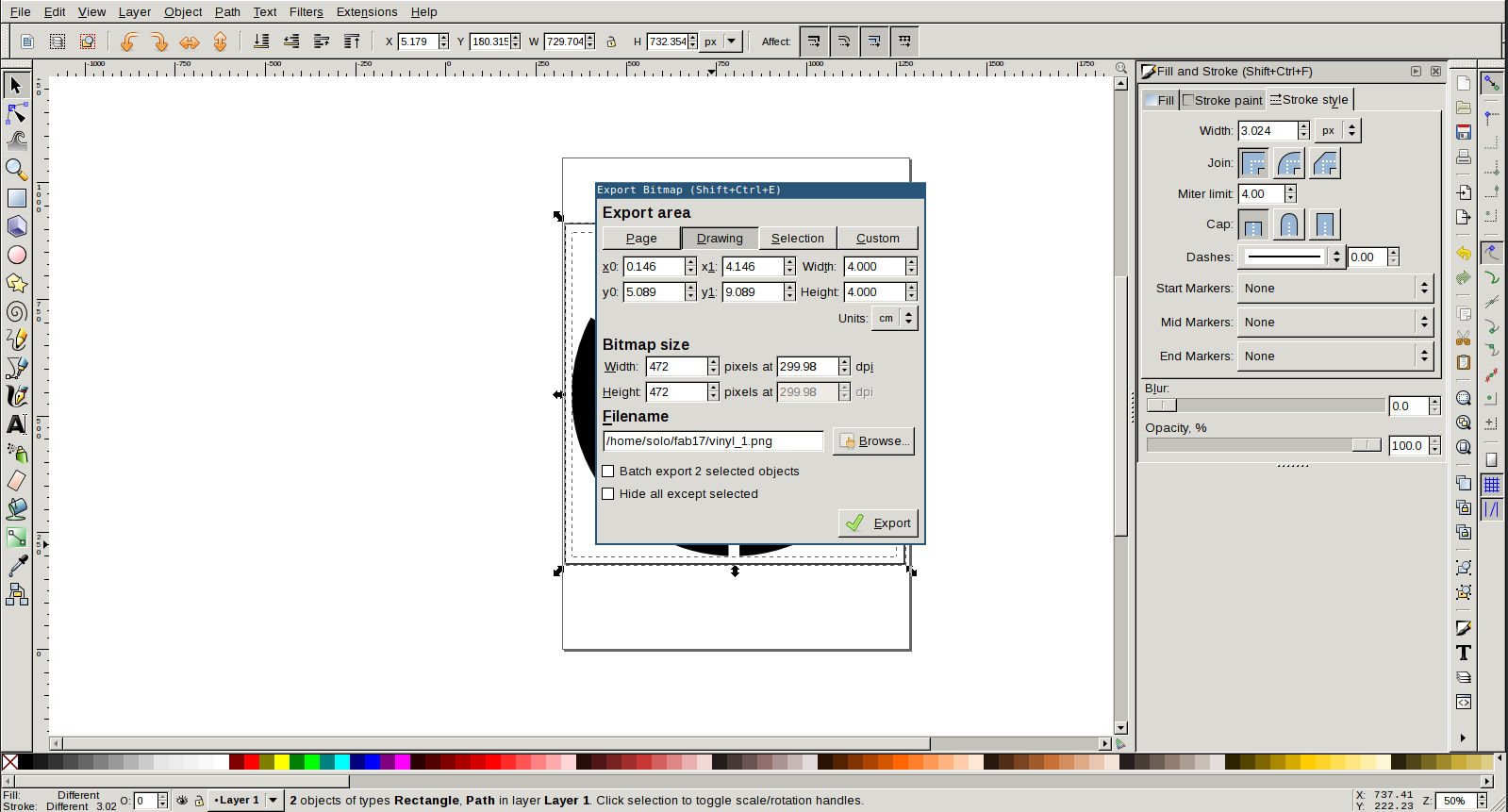This screenshot has height=812, width=1508.
Task: Select the Bezier pen tool
Action: (x=16, y=368)
